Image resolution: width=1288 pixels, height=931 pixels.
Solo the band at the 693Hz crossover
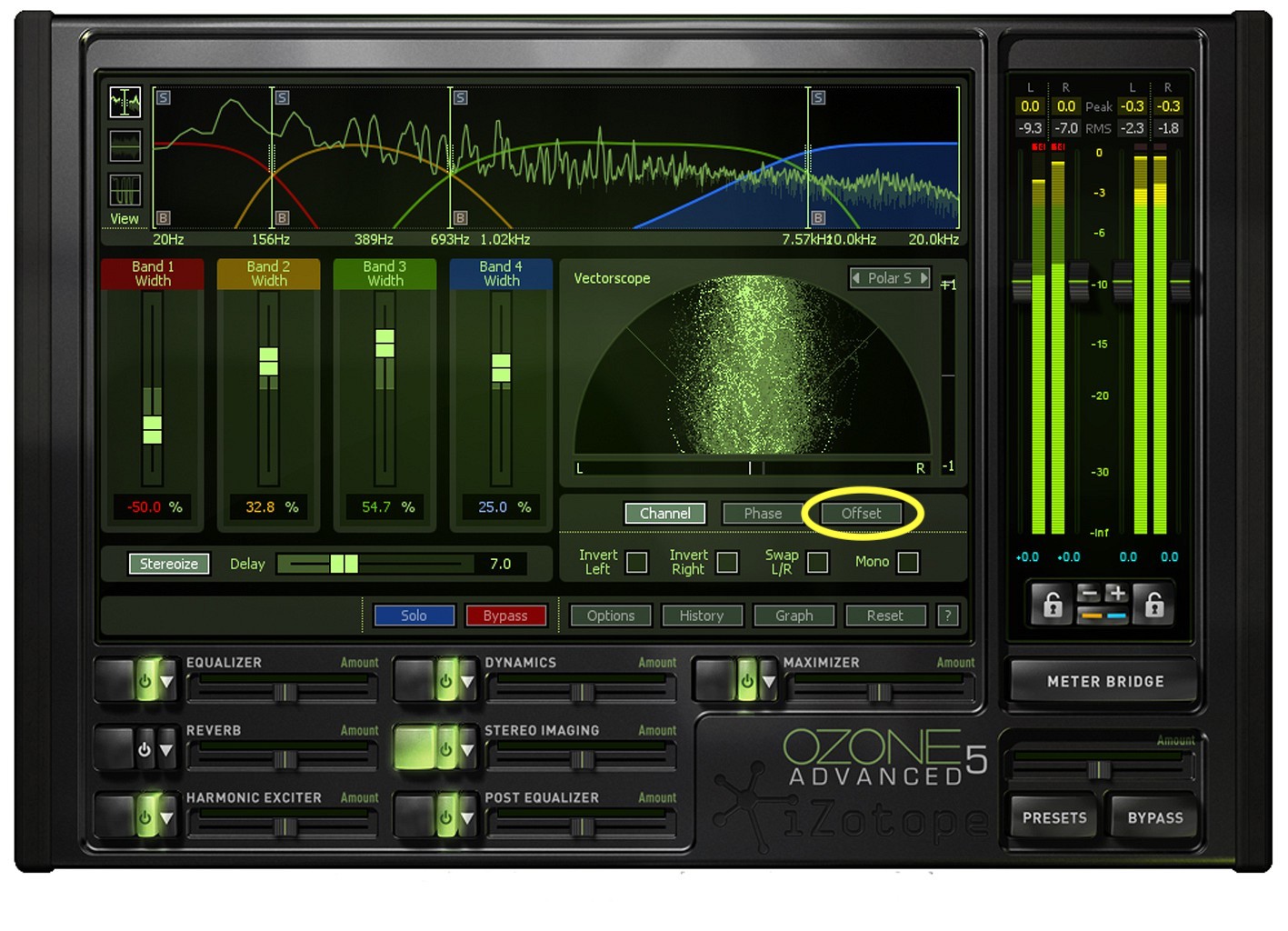(x=461, y=97)
